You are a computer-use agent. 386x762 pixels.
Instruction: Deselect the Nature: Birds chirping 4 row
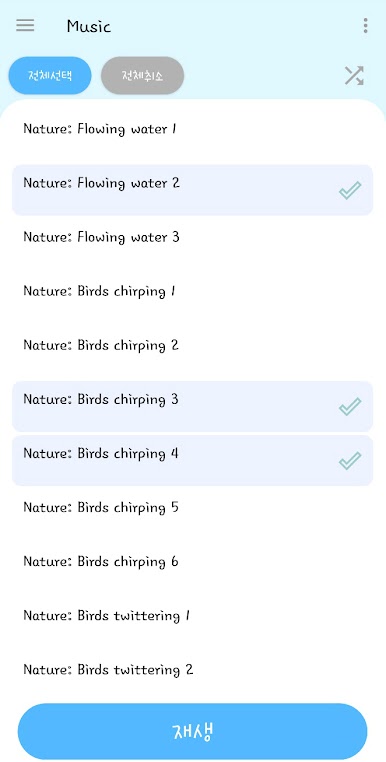[x=193, y=460]
